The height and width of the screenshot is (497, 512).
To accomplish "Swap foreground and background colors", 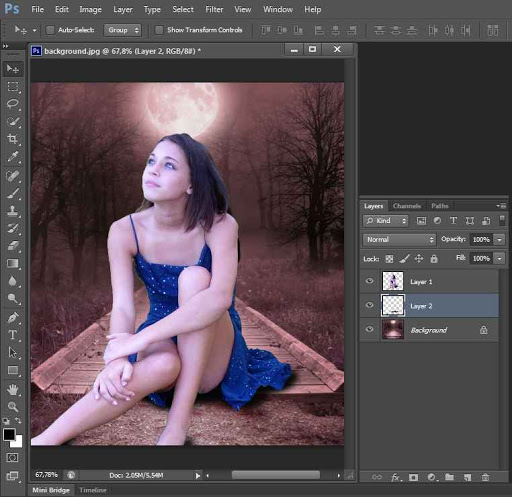I will (19, 421).
